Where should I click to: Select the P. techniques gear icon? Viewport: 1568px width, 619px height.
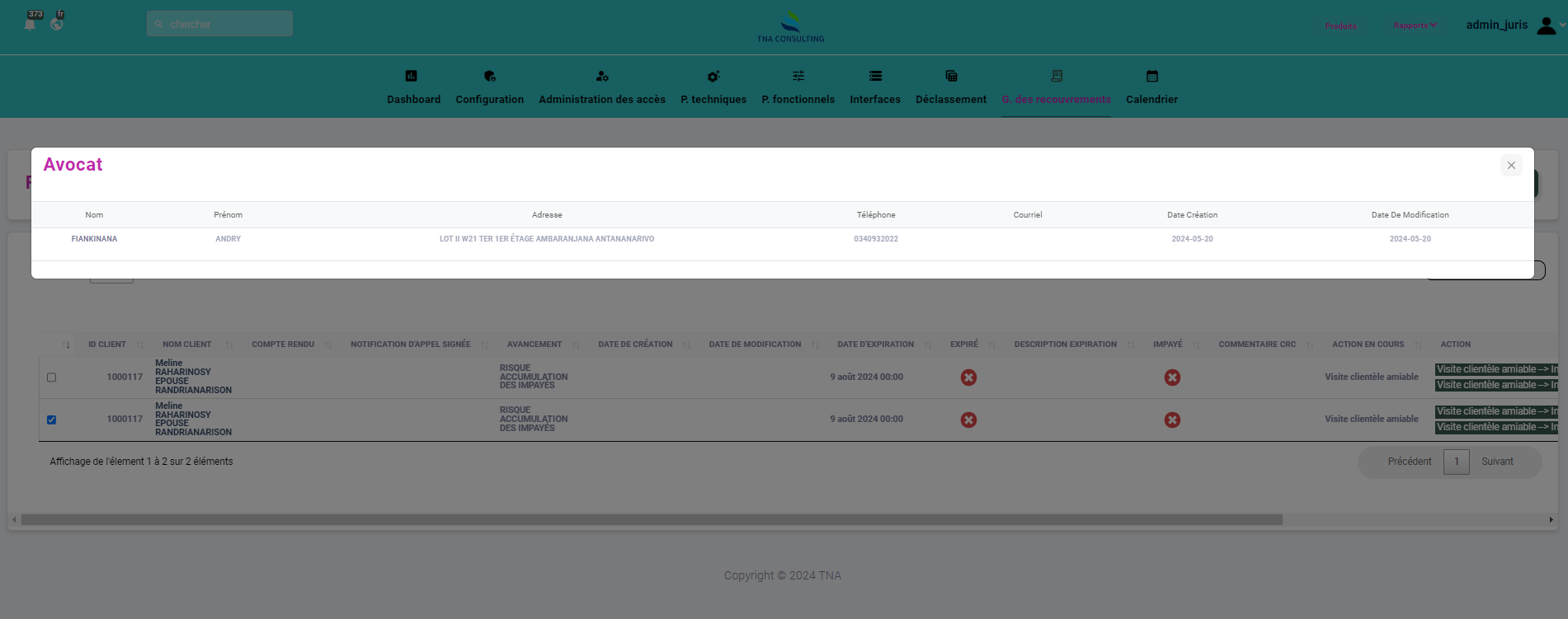[x=713, y=76]
